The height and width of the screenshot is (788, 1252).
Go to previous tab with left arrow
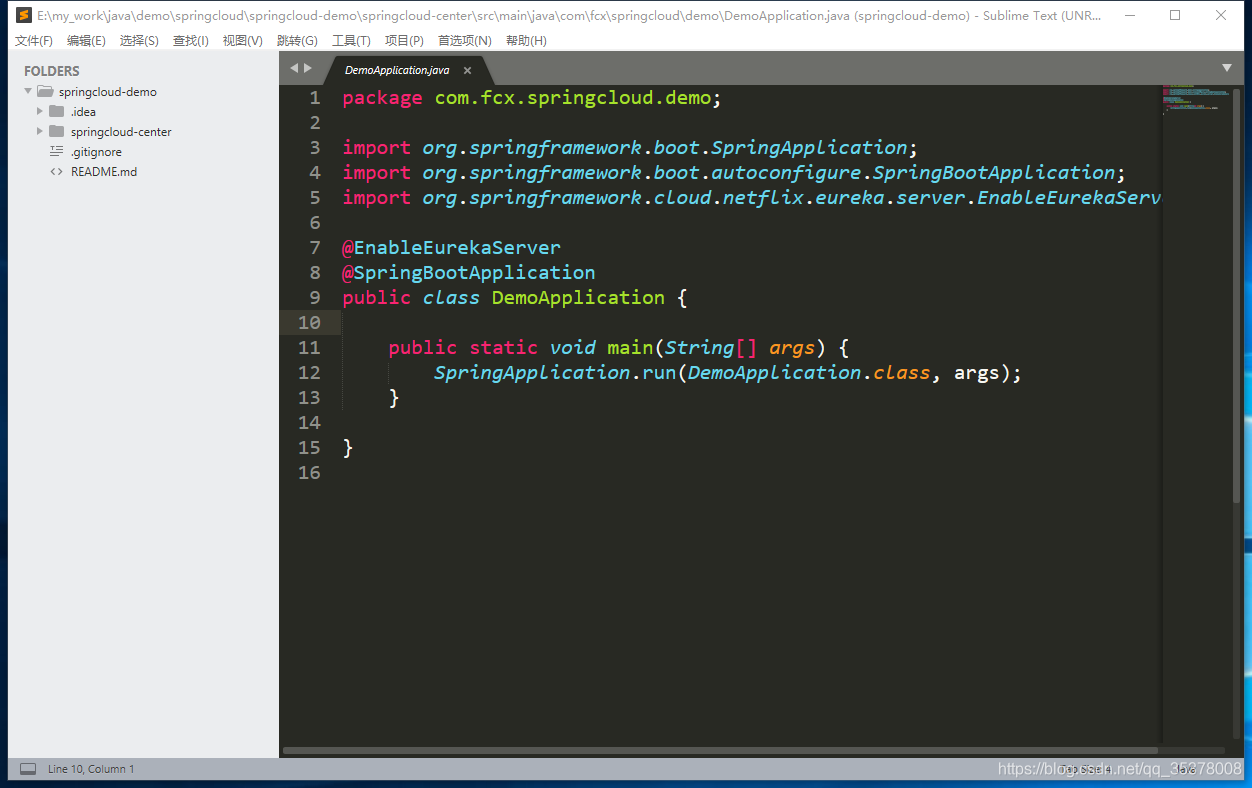[x=294, y=68]
